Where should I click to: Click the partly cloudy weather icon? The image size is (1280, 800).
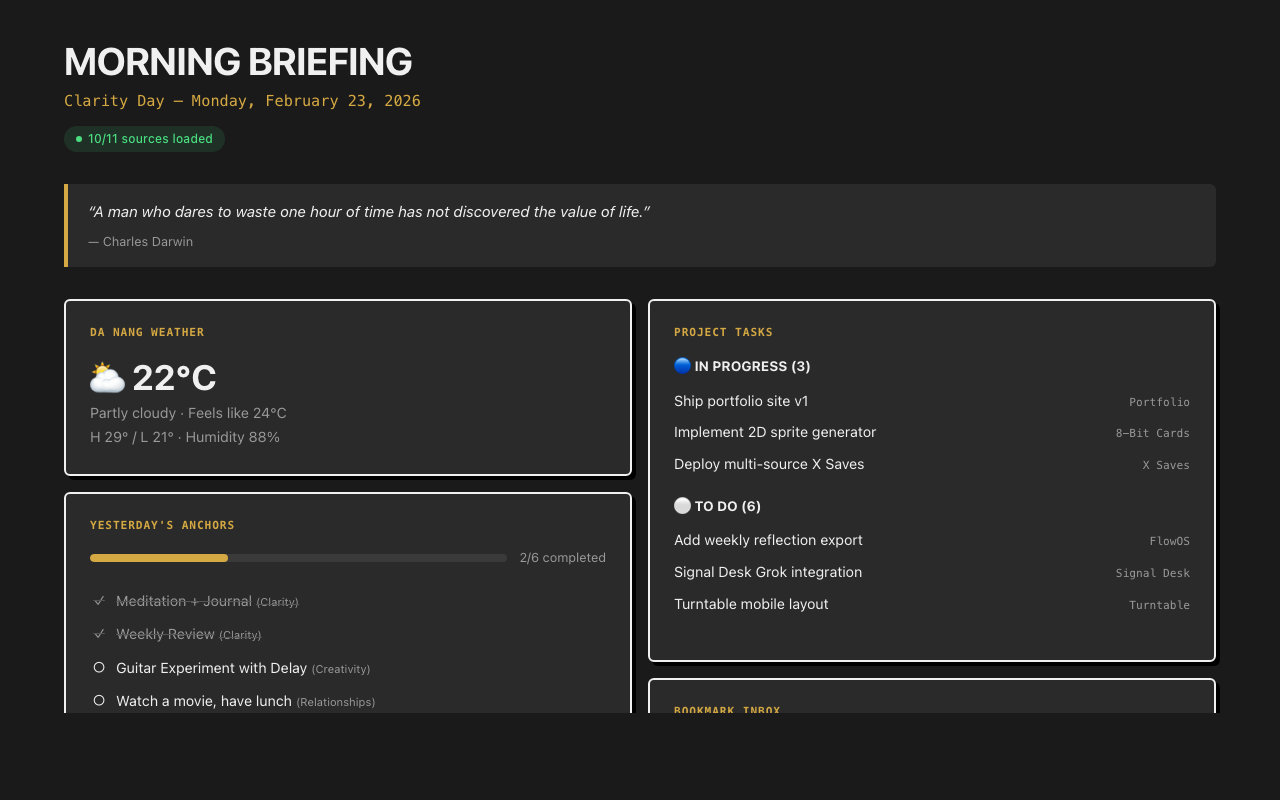(106, 378)
